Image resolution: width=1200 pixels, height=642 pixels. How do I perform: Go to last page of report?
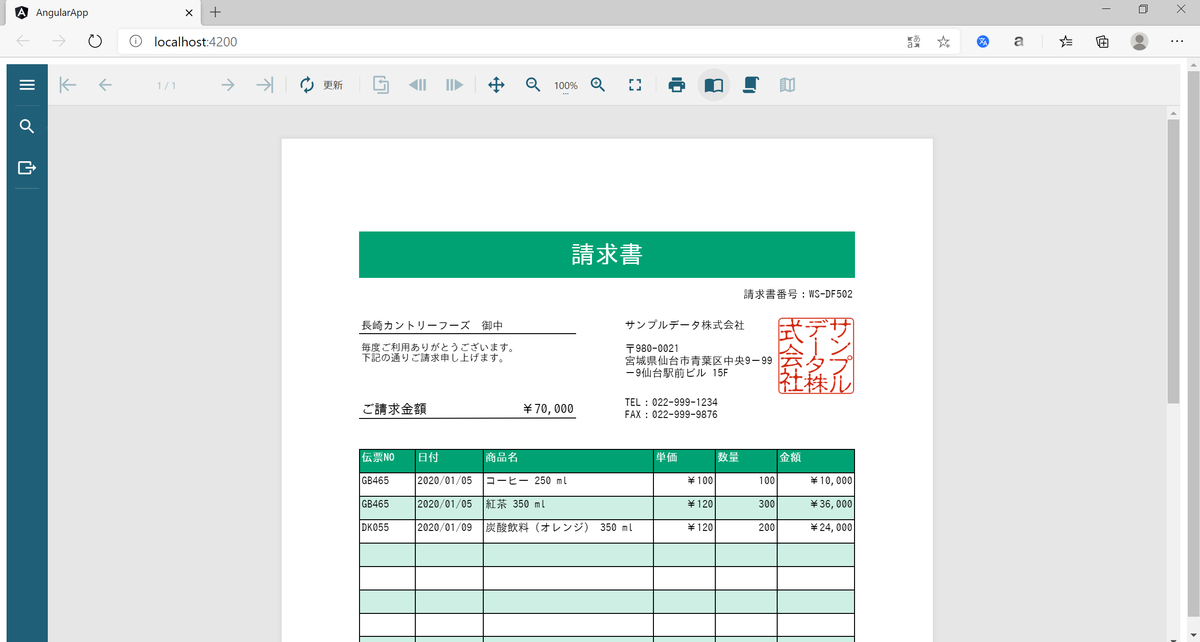[x=265, y=85]
